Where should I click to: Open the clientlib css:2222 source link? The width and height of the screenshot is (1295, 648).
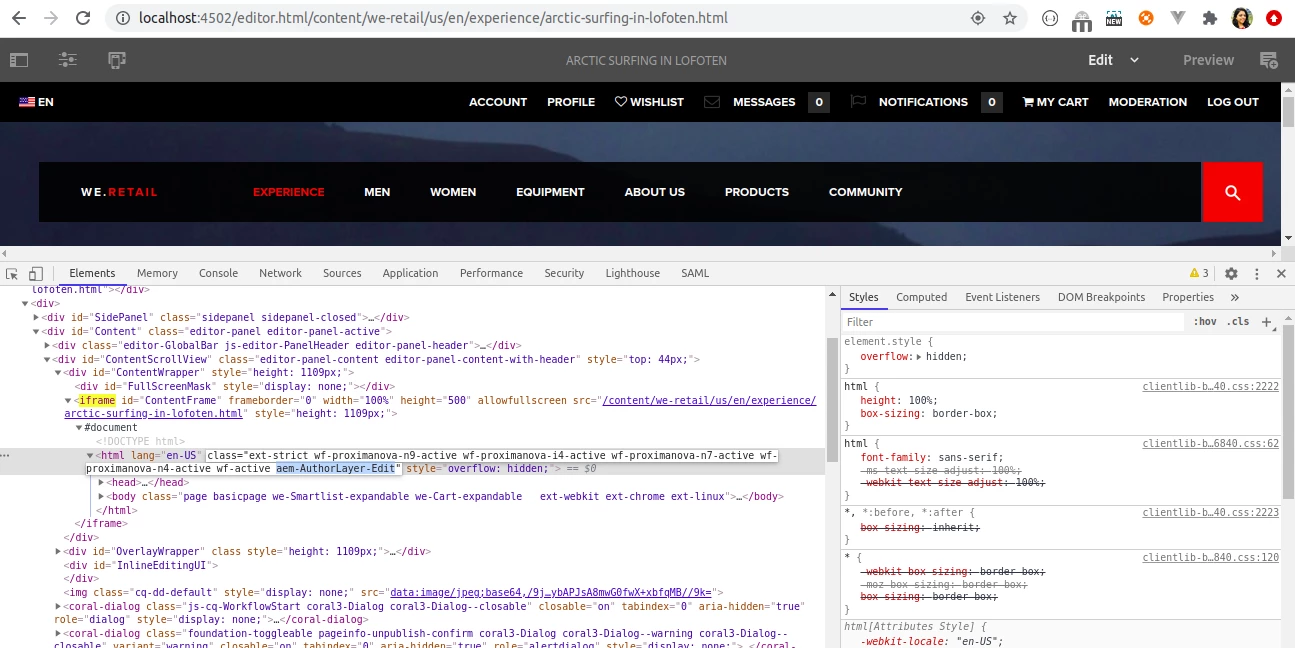click(1211, 386)
